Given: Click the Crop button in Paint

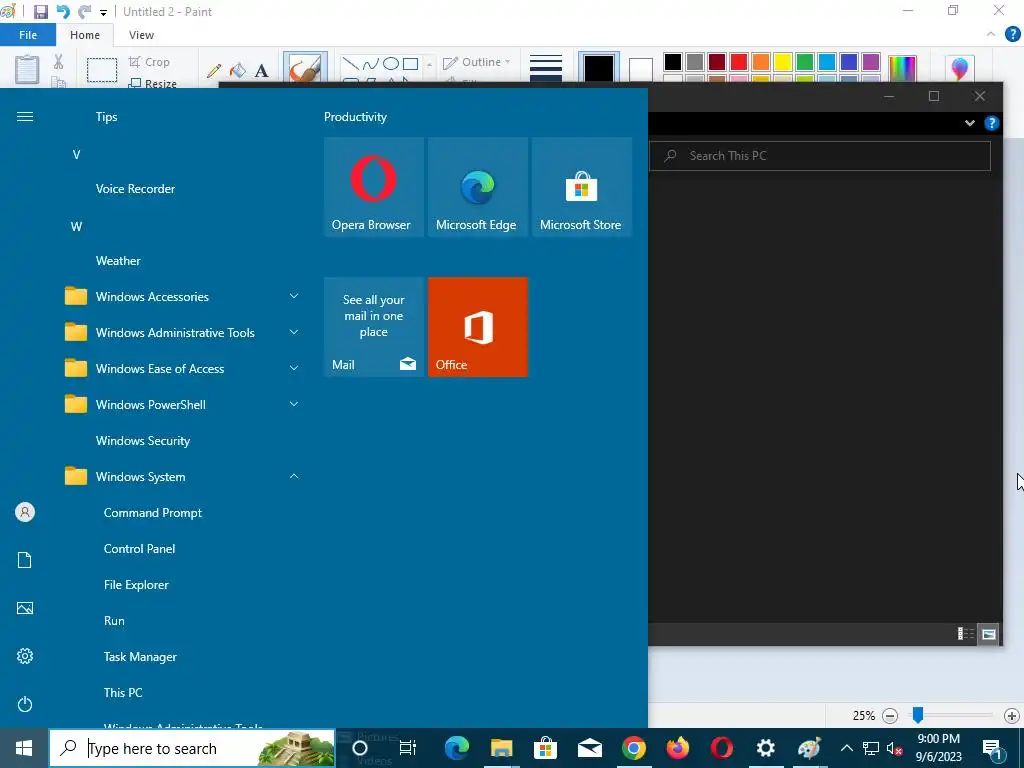Looking at the screenshot, I should pos(150,62).
